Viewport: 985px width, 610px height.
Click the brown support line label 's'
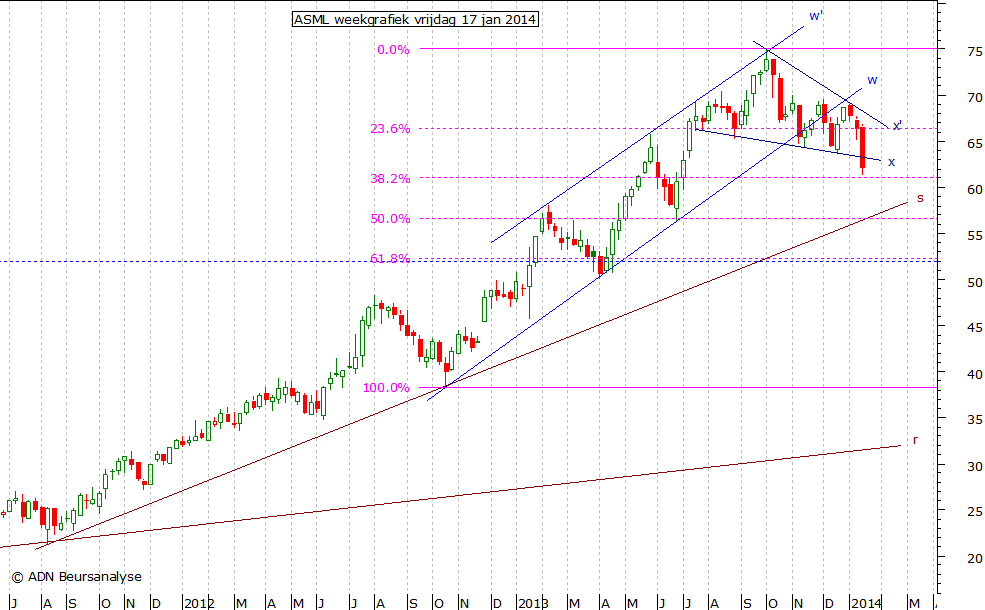coord(920,199)
